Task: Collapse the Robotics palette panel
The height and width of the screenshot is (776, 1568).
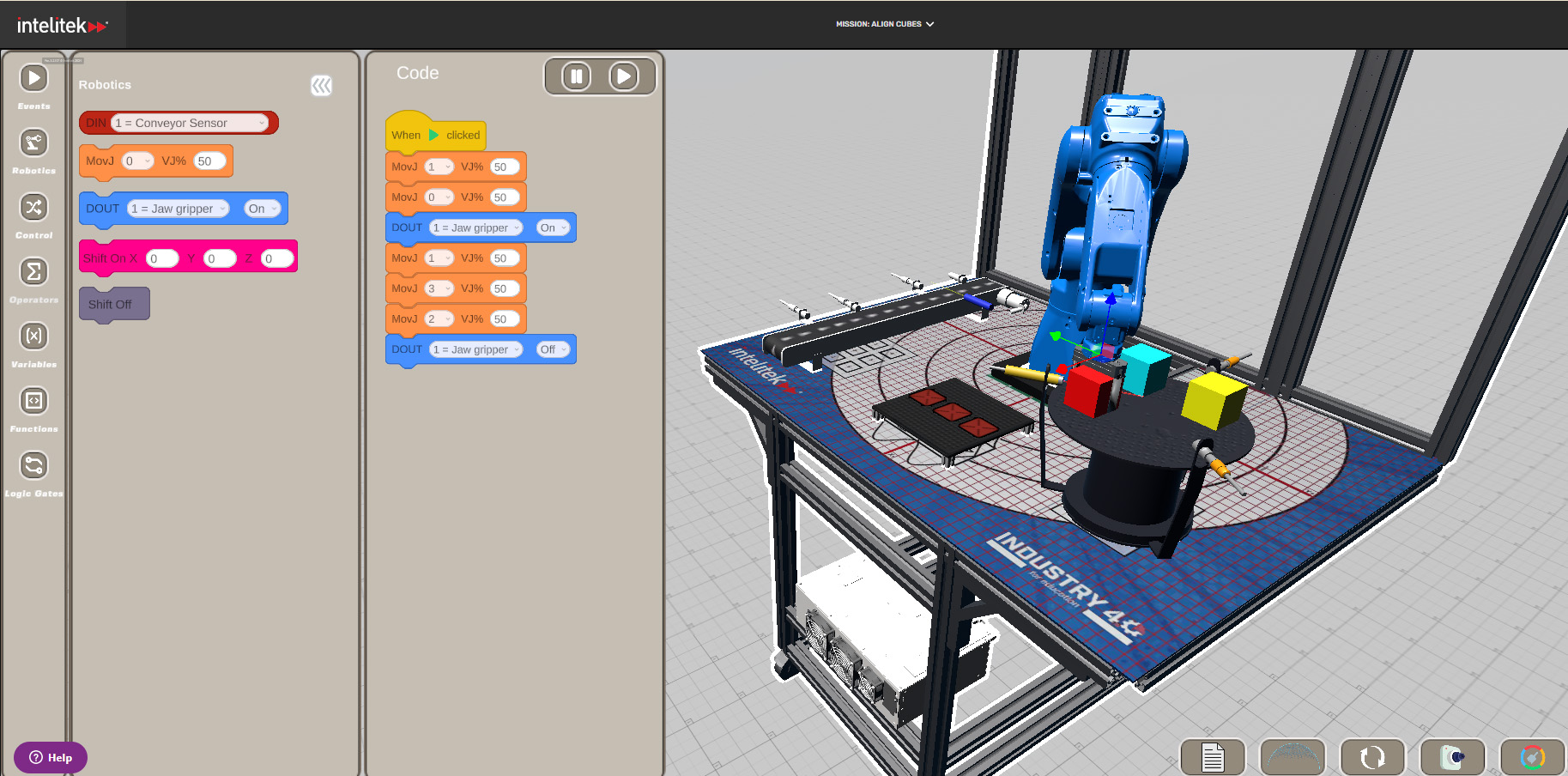Action: coord(321,85)
